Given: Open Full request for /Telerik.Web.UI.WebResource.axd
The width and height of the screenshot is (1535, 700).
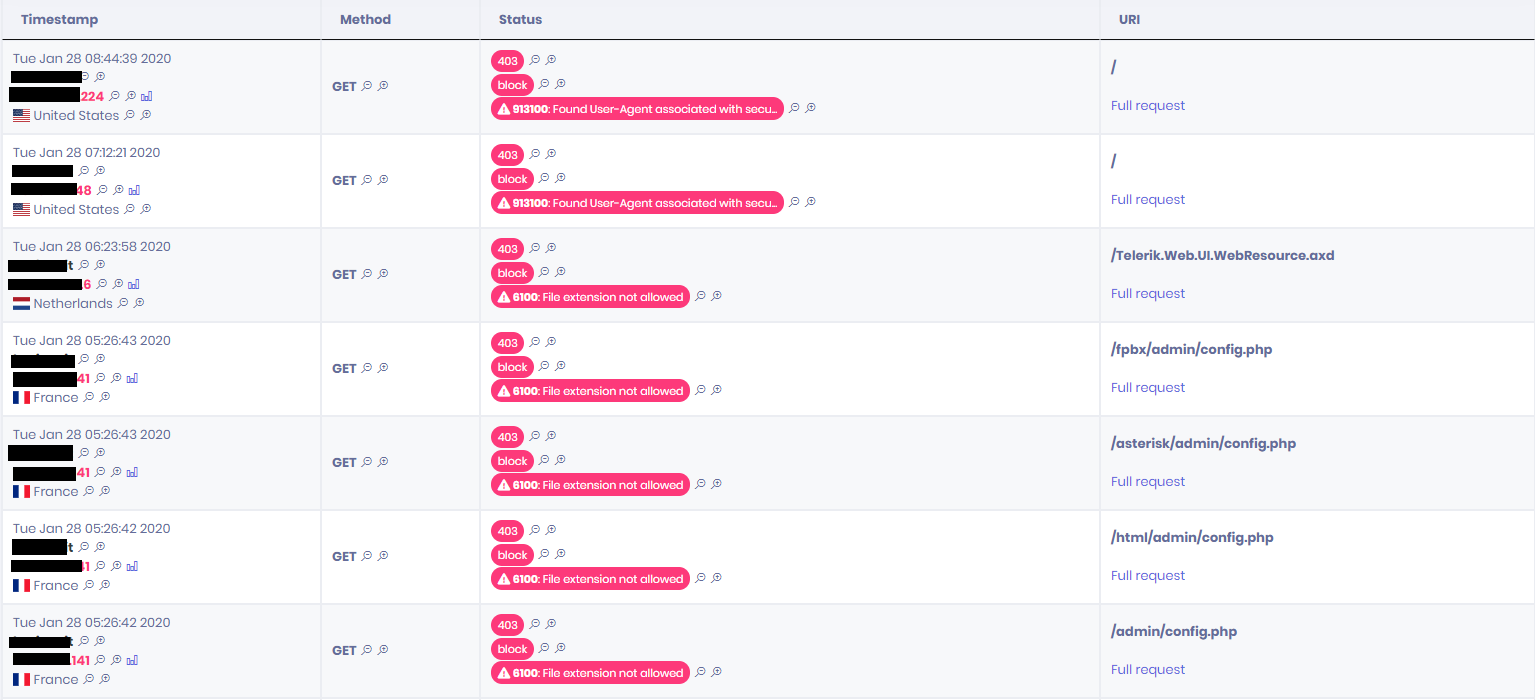Looking at the screenshot, I should (x=1148, y=294).
